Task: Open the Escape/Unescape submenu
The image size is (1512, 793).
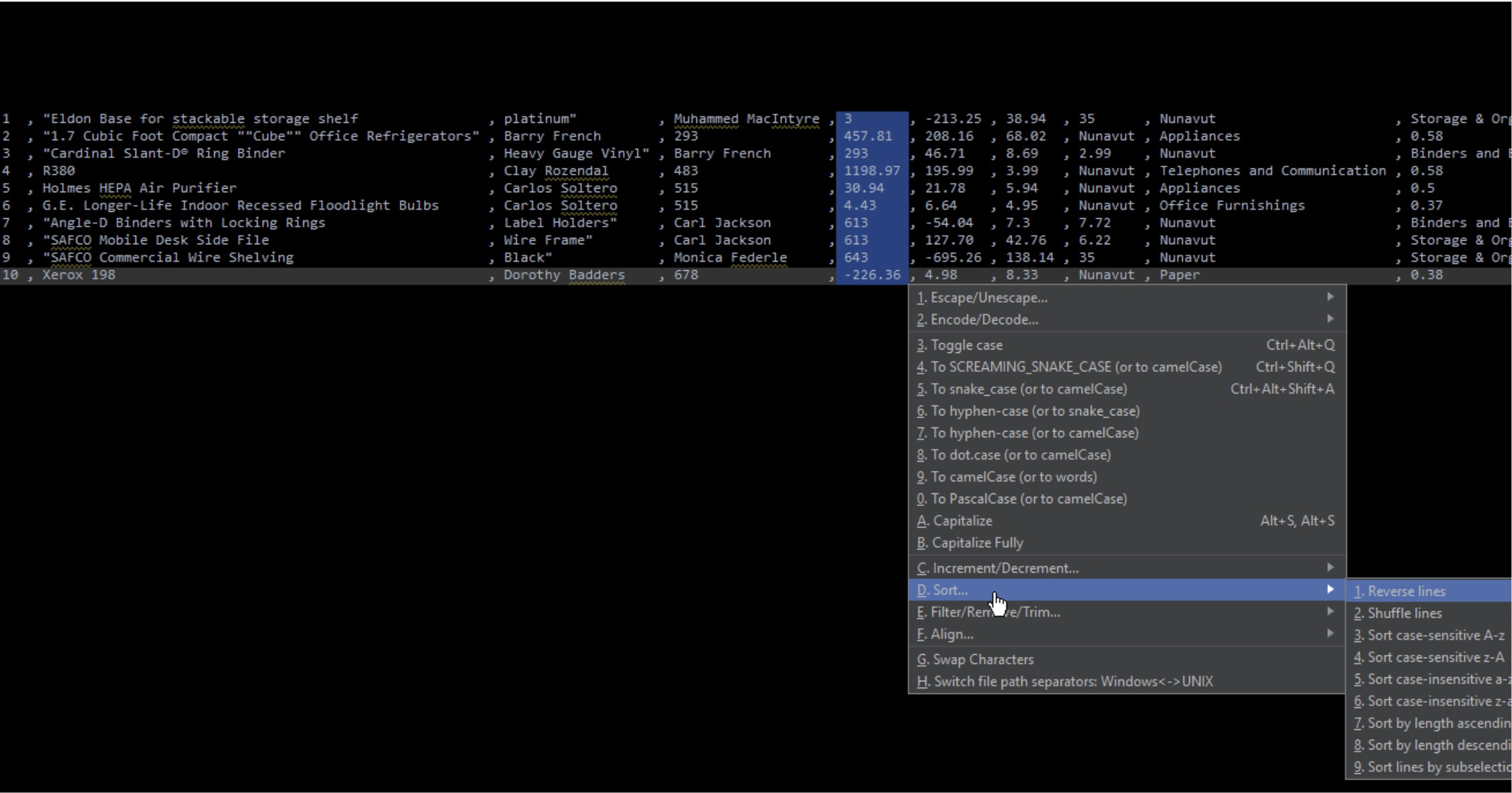Action: (1127, 298)
